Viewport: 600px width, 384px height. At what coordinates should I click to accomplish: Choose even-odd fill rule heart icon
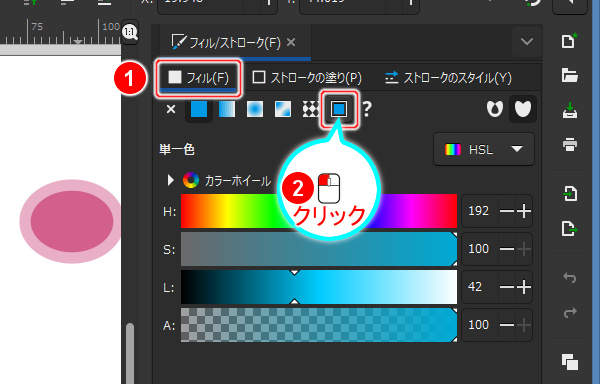495,109
